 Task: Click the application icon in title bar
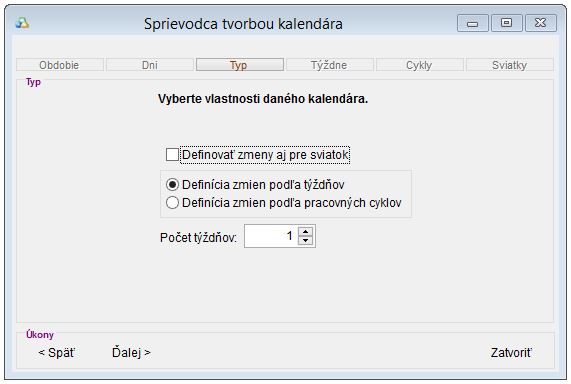22,24
